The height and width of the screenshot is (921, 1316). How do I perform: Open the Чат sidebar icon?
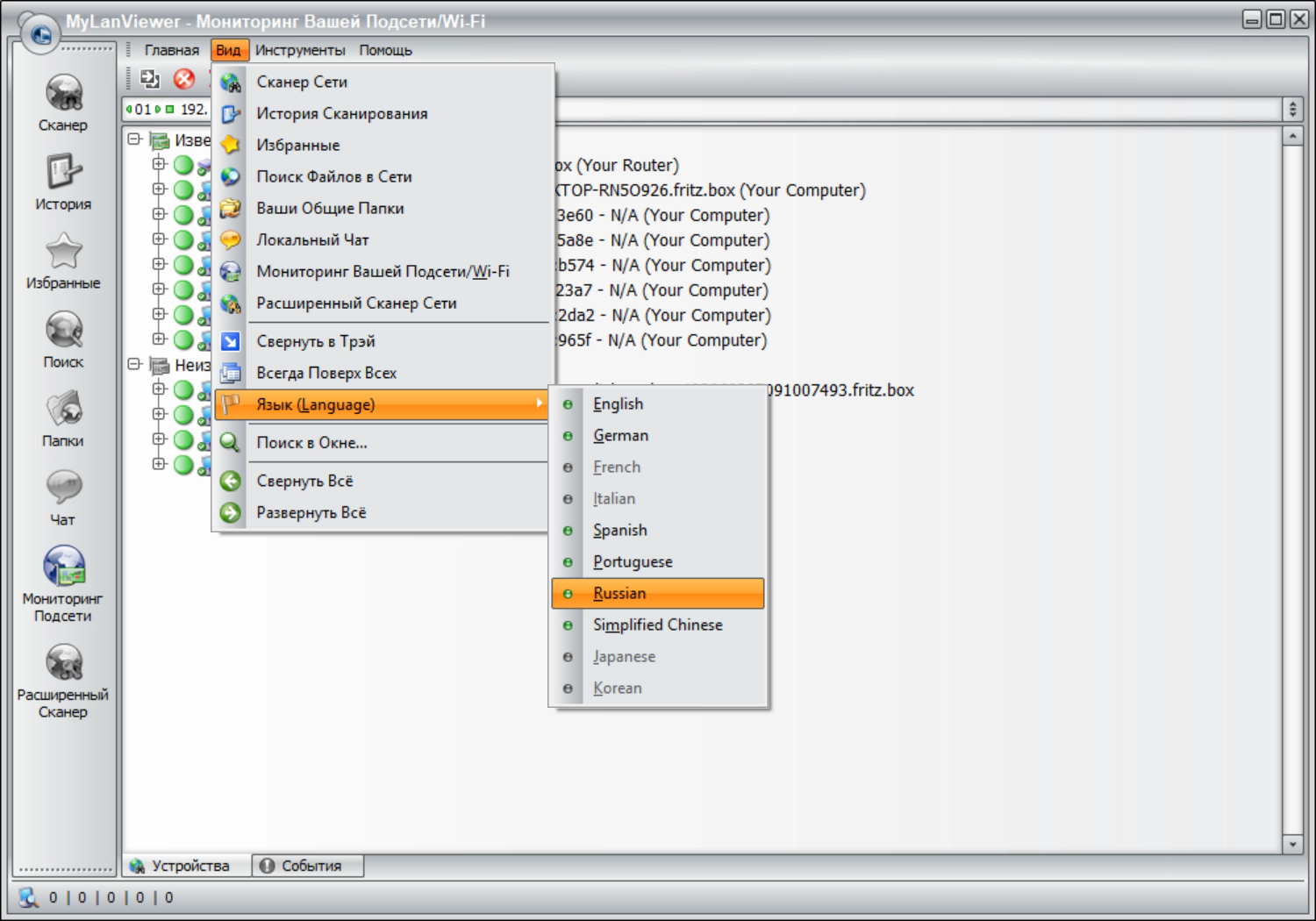click(63, 489)
